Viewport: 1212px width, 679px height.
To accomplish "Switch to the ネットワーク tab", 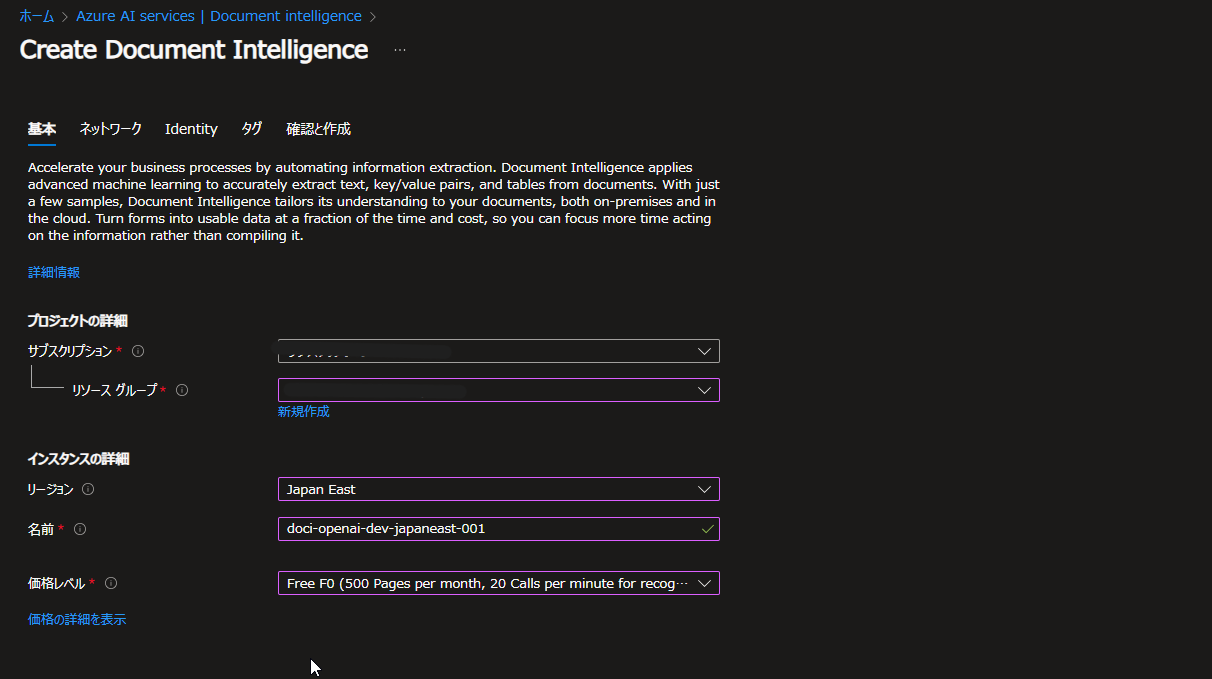I will [111, 129].
